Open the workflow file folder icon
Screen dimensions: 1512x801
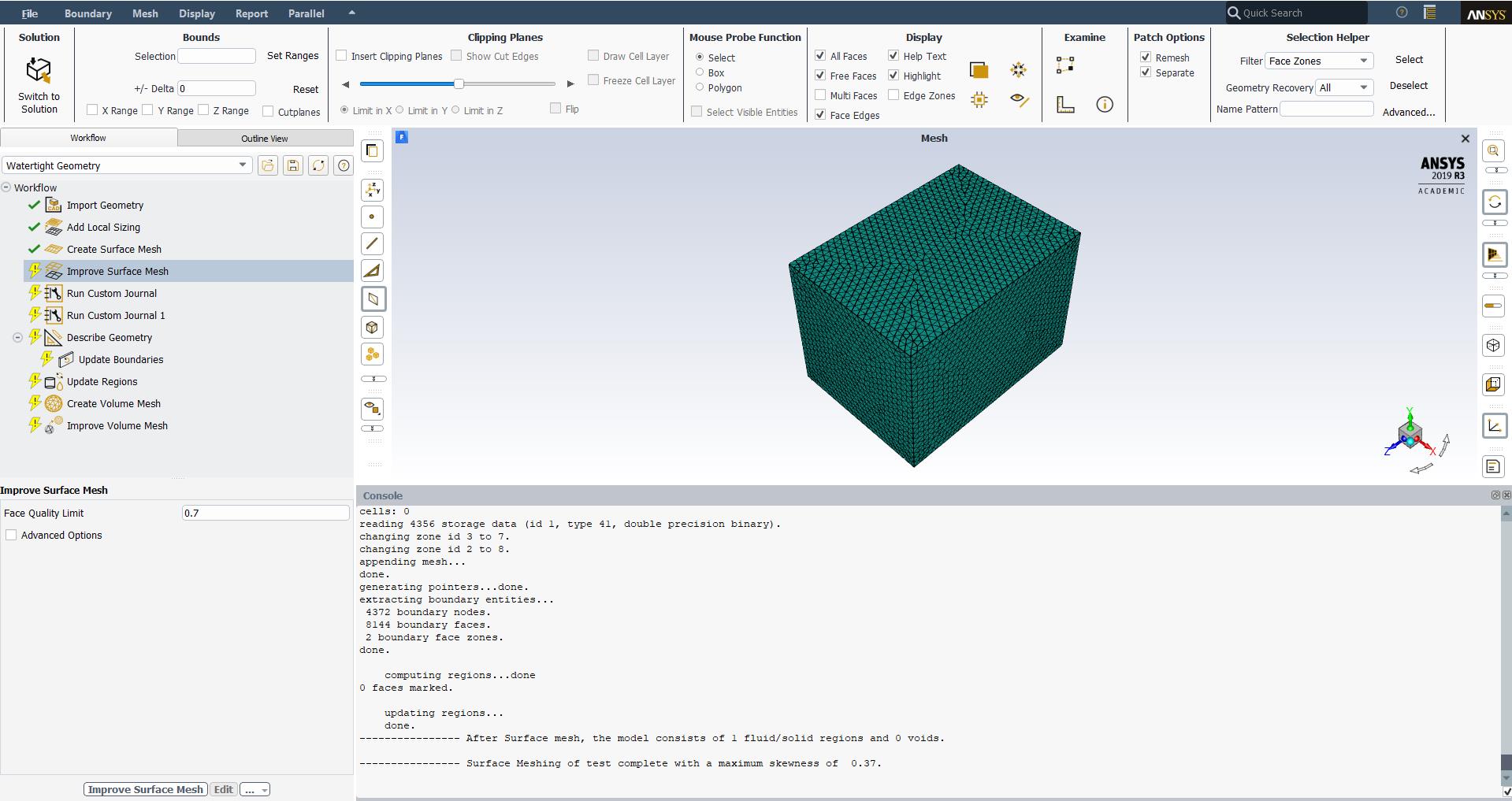[268, 165]
